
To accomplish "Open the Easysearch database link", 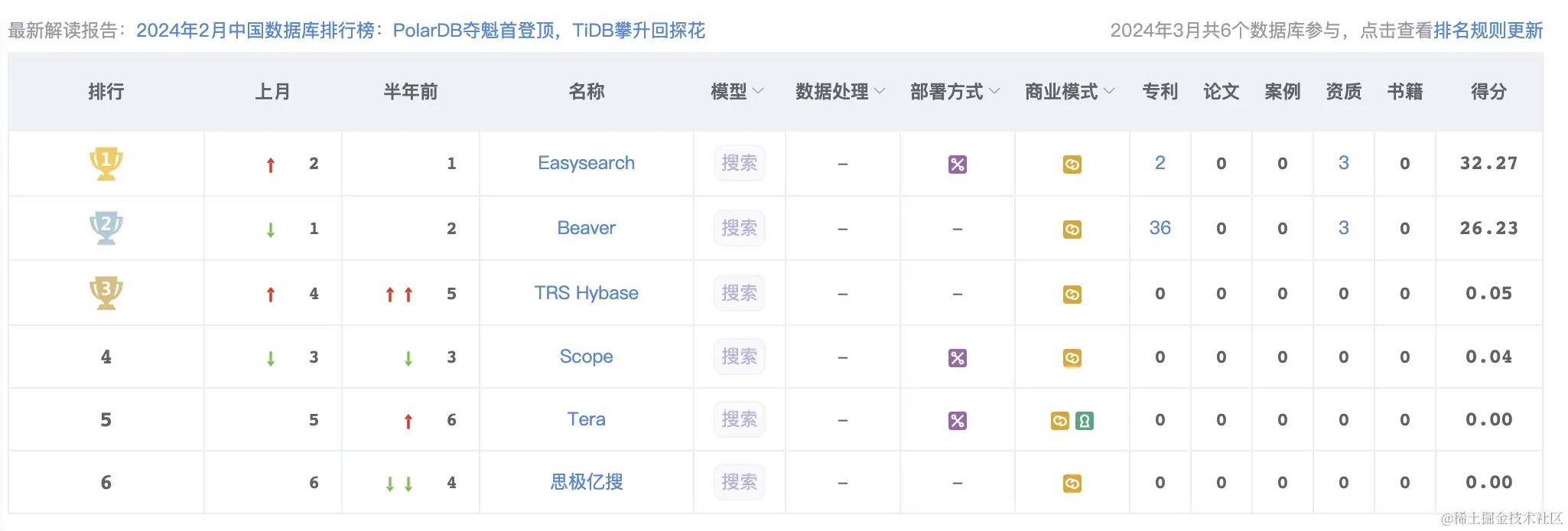I will point(587,163).
